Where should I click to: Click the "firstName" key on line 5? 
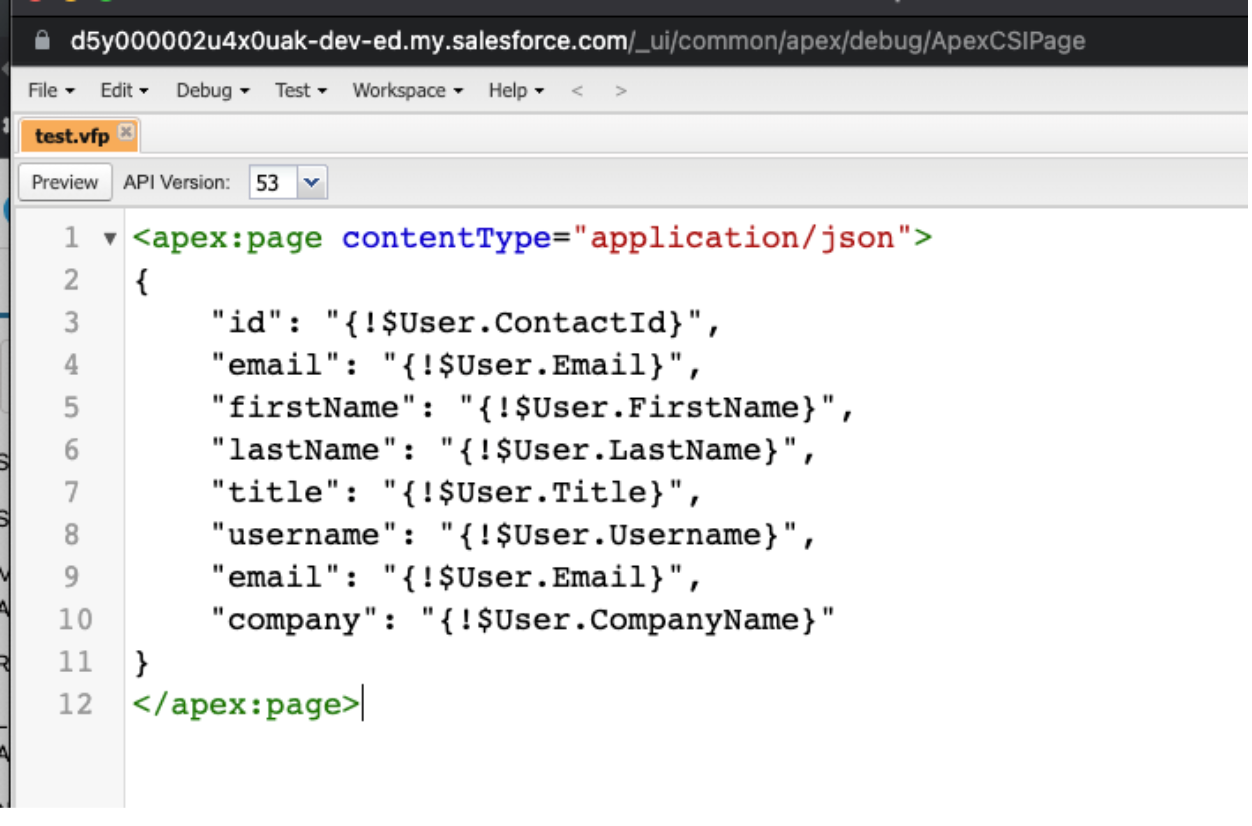click(314, 408)
